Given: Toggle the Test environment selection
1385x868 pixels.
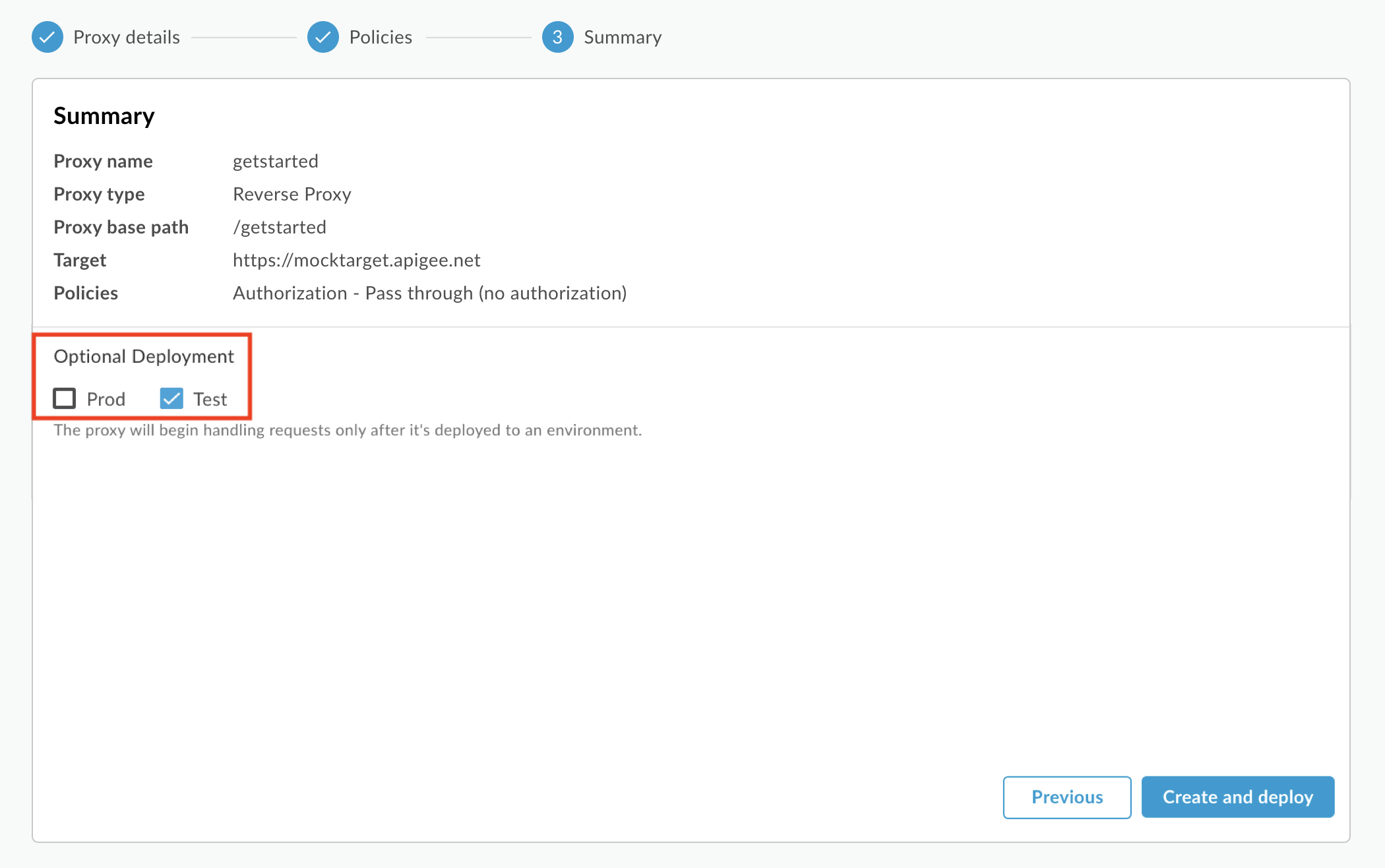Looking at the screenshot, I should click(x=171, y=398).
